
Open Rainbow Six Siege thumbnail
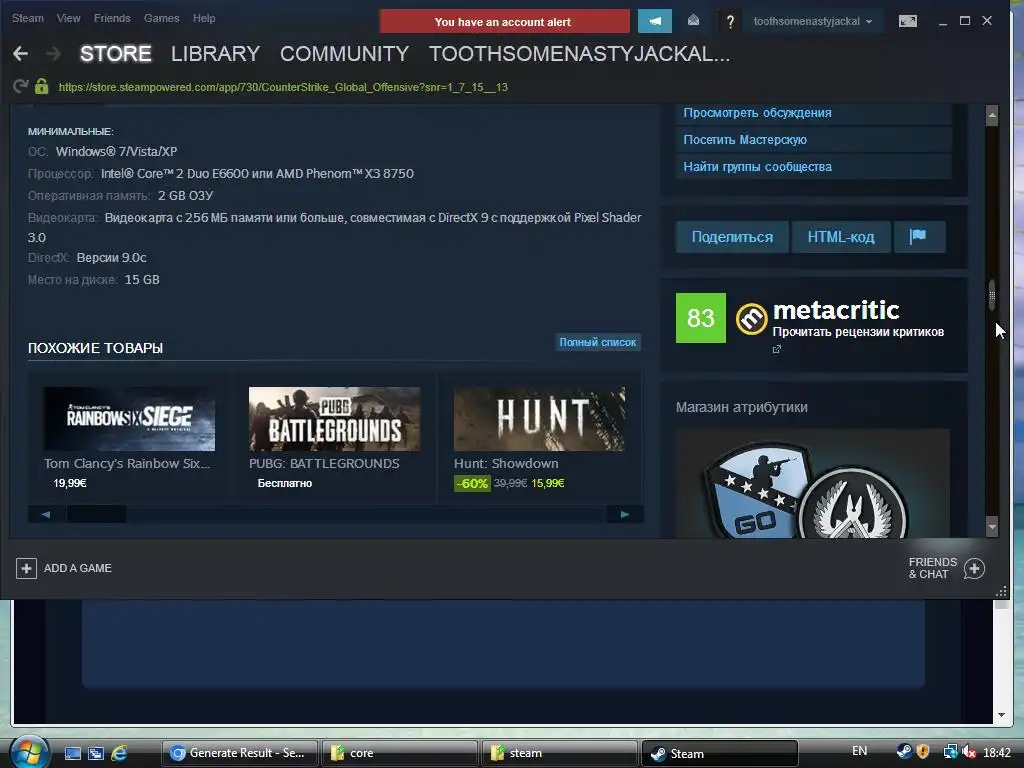129,419
